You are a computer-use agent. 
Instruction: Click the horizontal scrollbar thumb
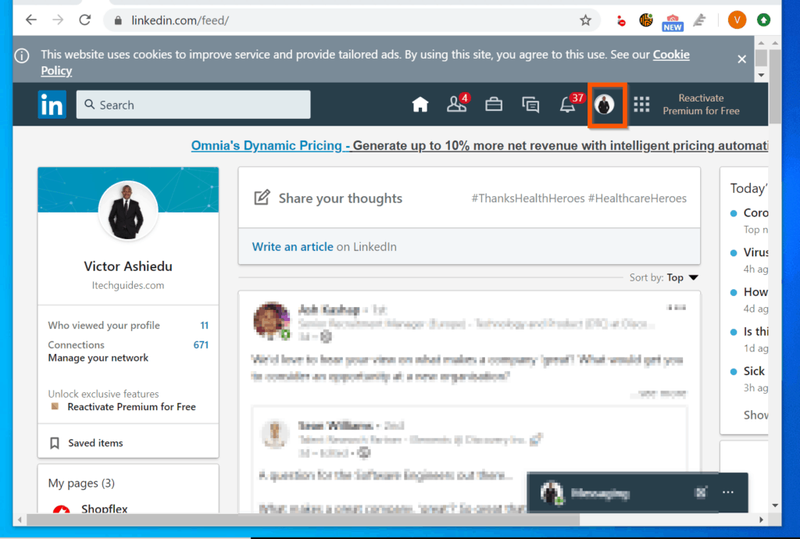(303, 520)
